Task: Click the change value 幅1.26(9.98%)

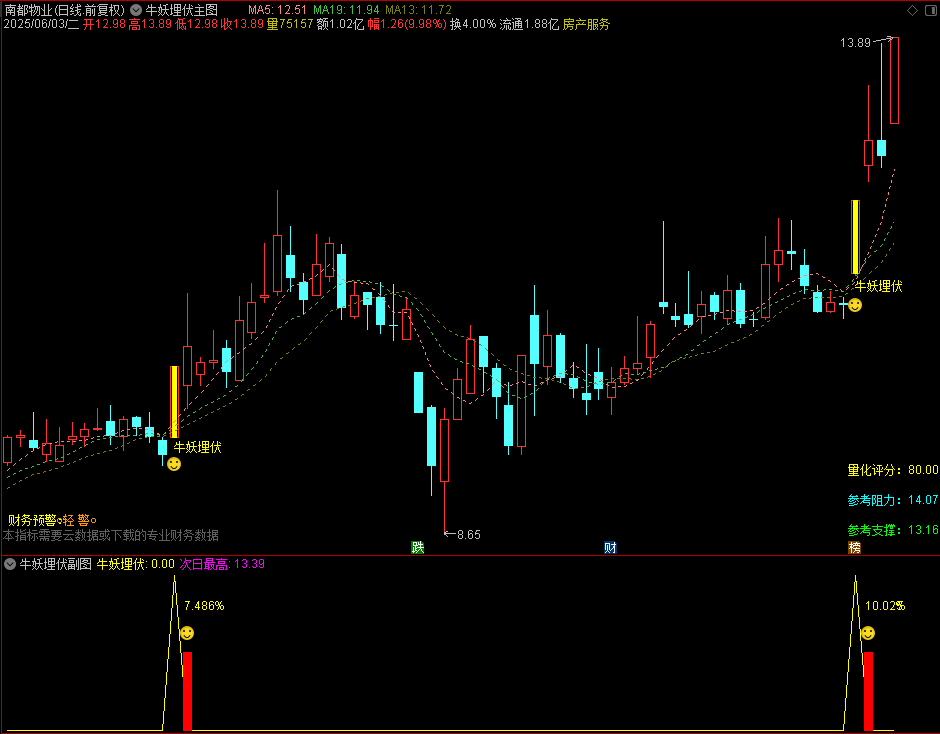Action: (407, 25)
